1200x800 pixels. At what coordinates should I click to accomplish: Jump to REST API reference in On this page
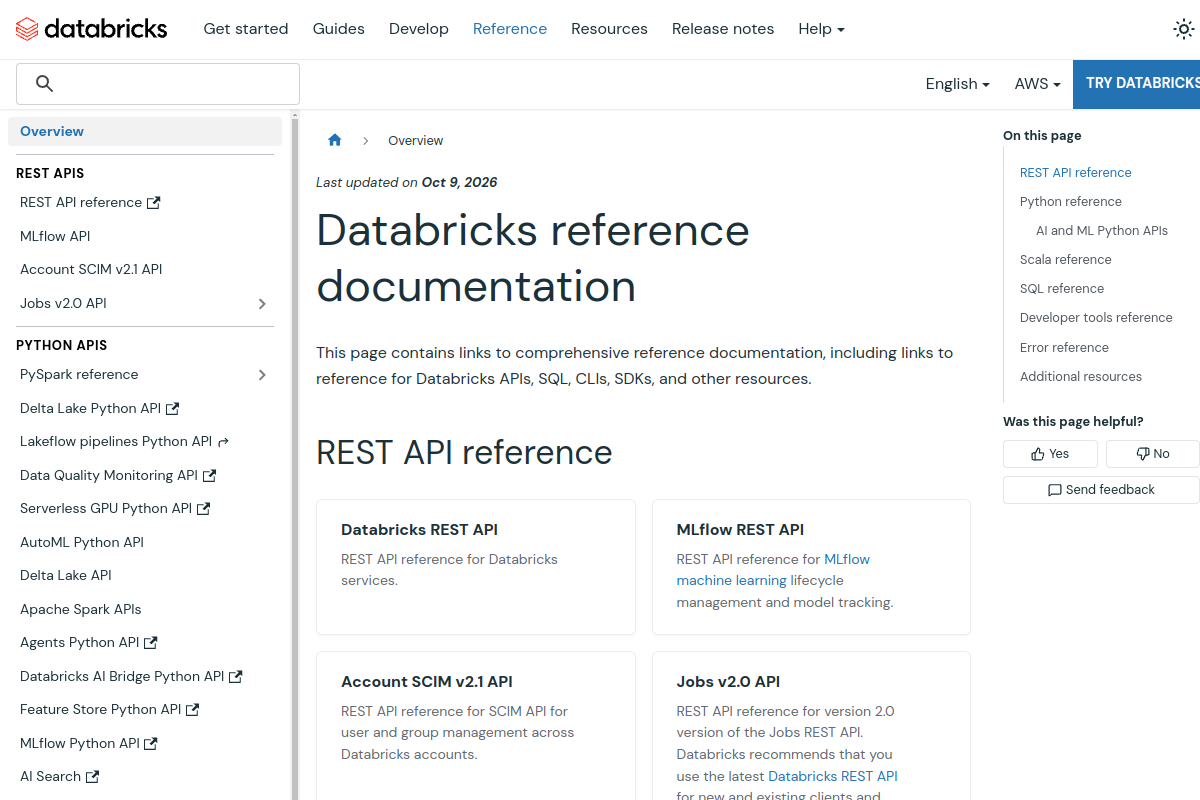(x=1075, y=173)
